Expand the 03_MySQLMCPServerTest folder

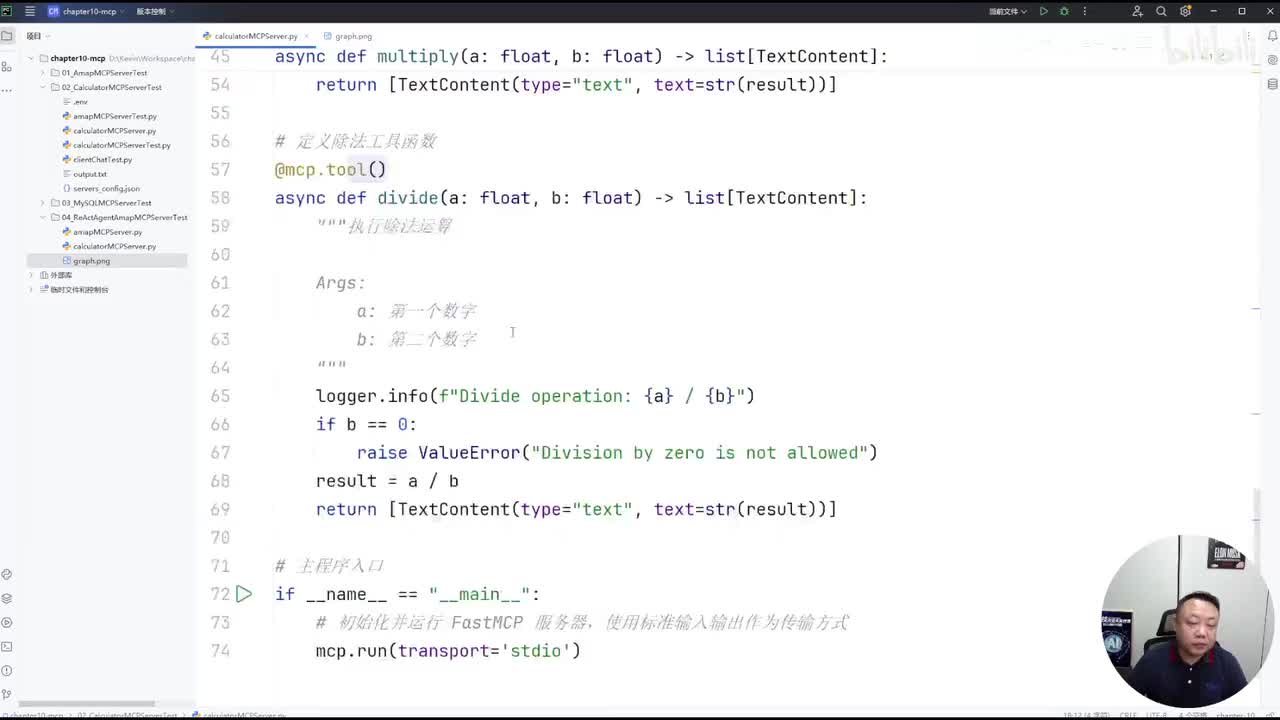coord(43,203)
